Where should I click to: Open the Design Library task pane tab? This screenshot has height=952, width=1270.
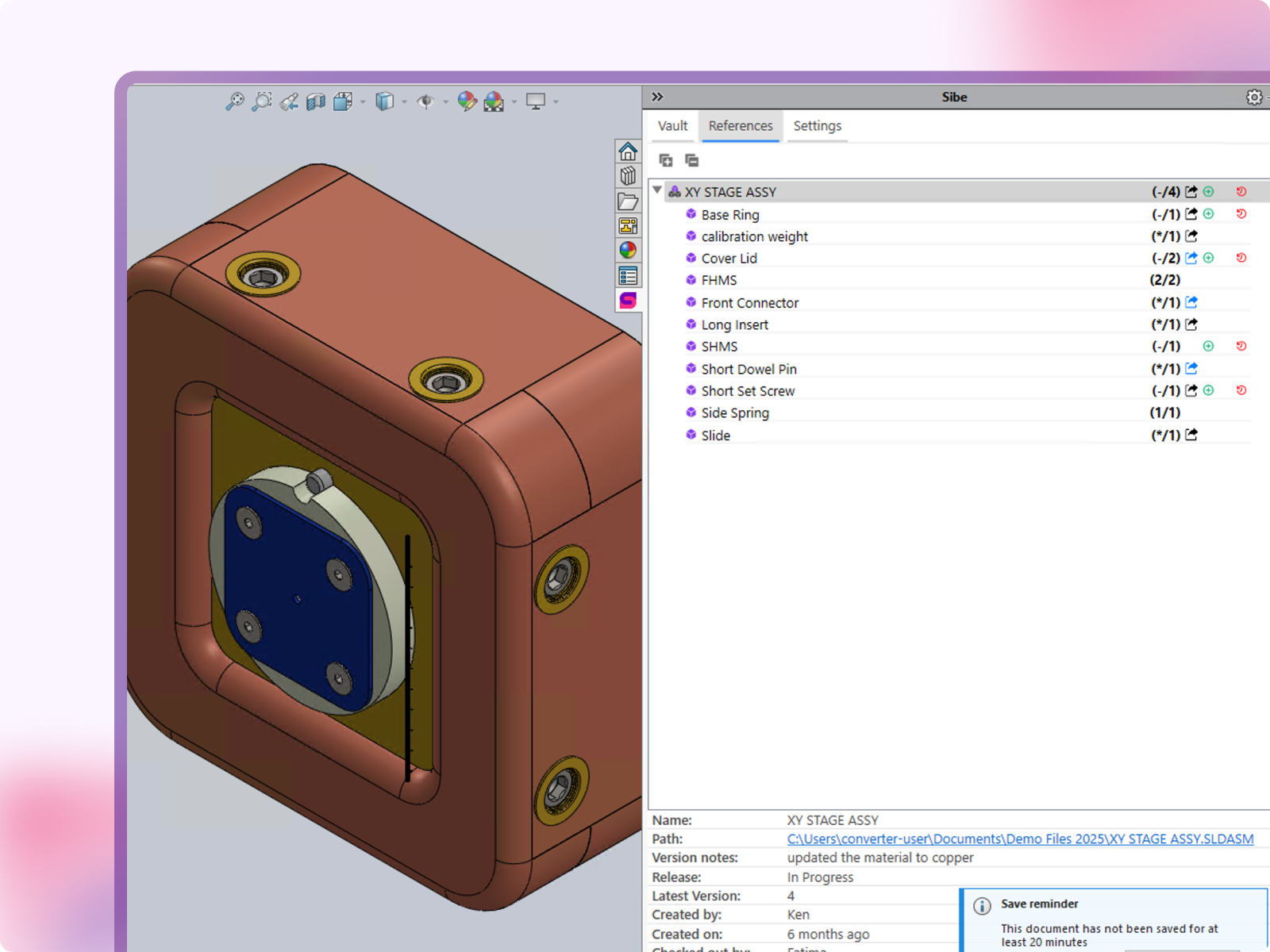[628, 176]
